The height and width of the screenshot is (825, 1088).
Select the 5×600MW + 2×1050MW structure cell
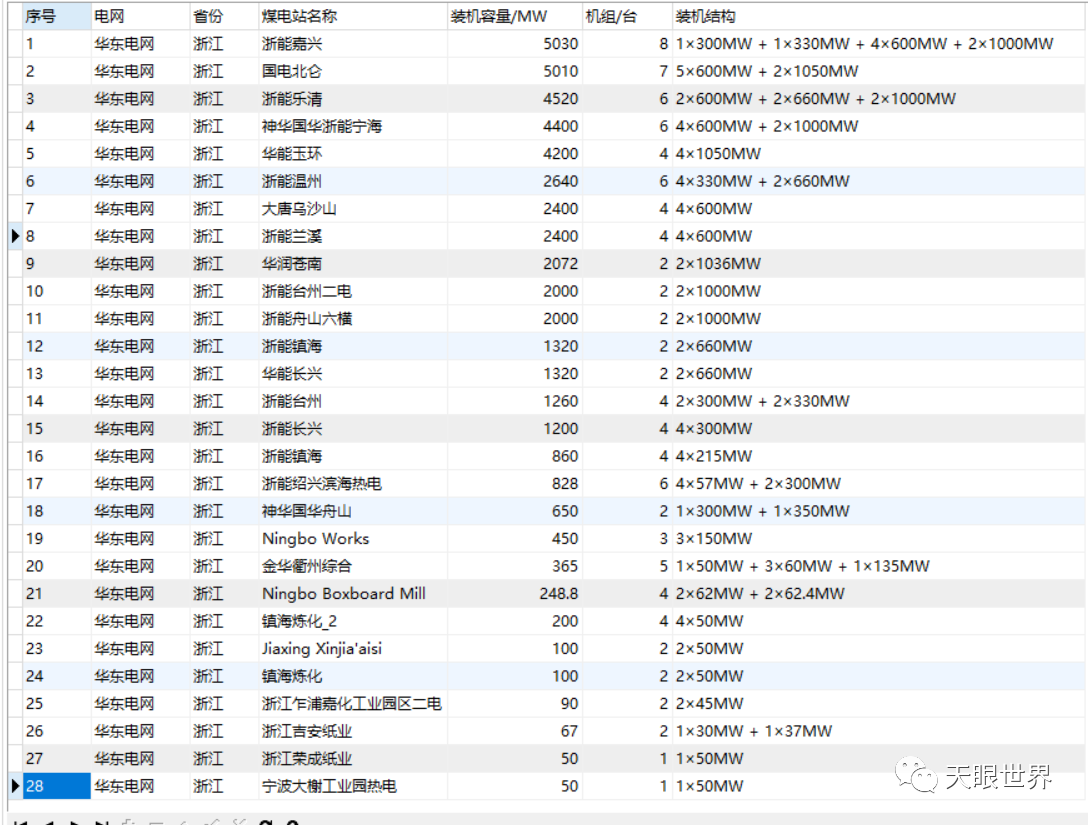click(878, 71)
